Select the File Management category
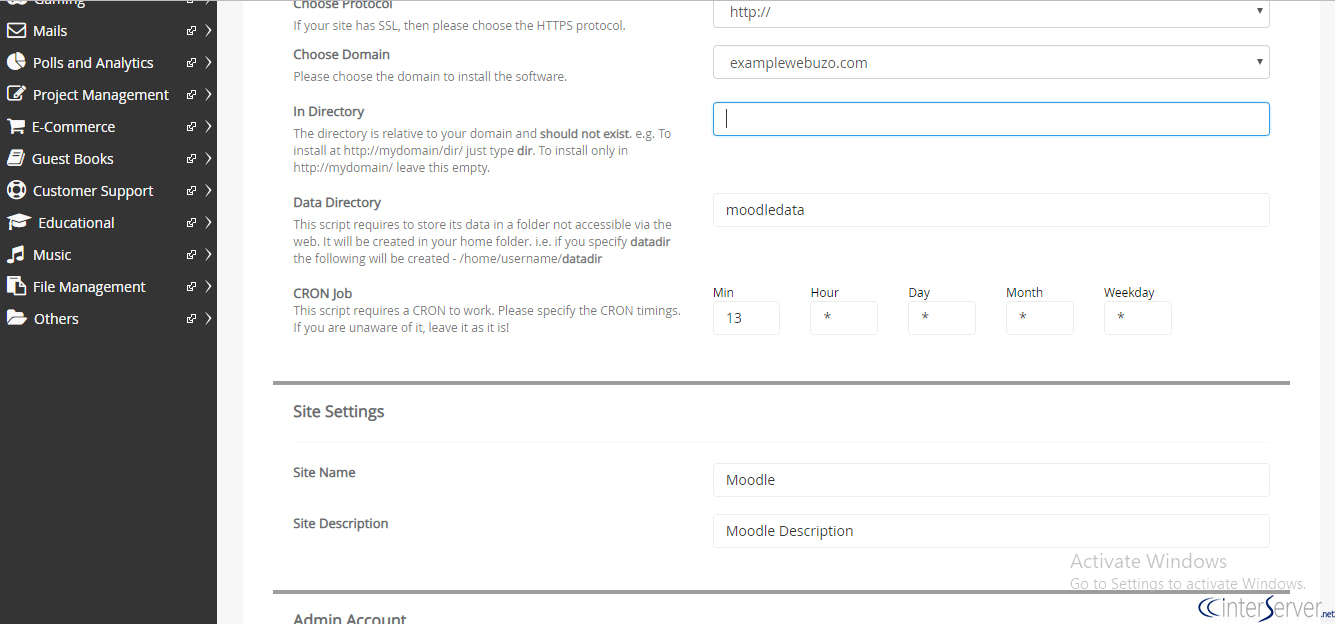The image size is (1335, 624). [89, 287]
